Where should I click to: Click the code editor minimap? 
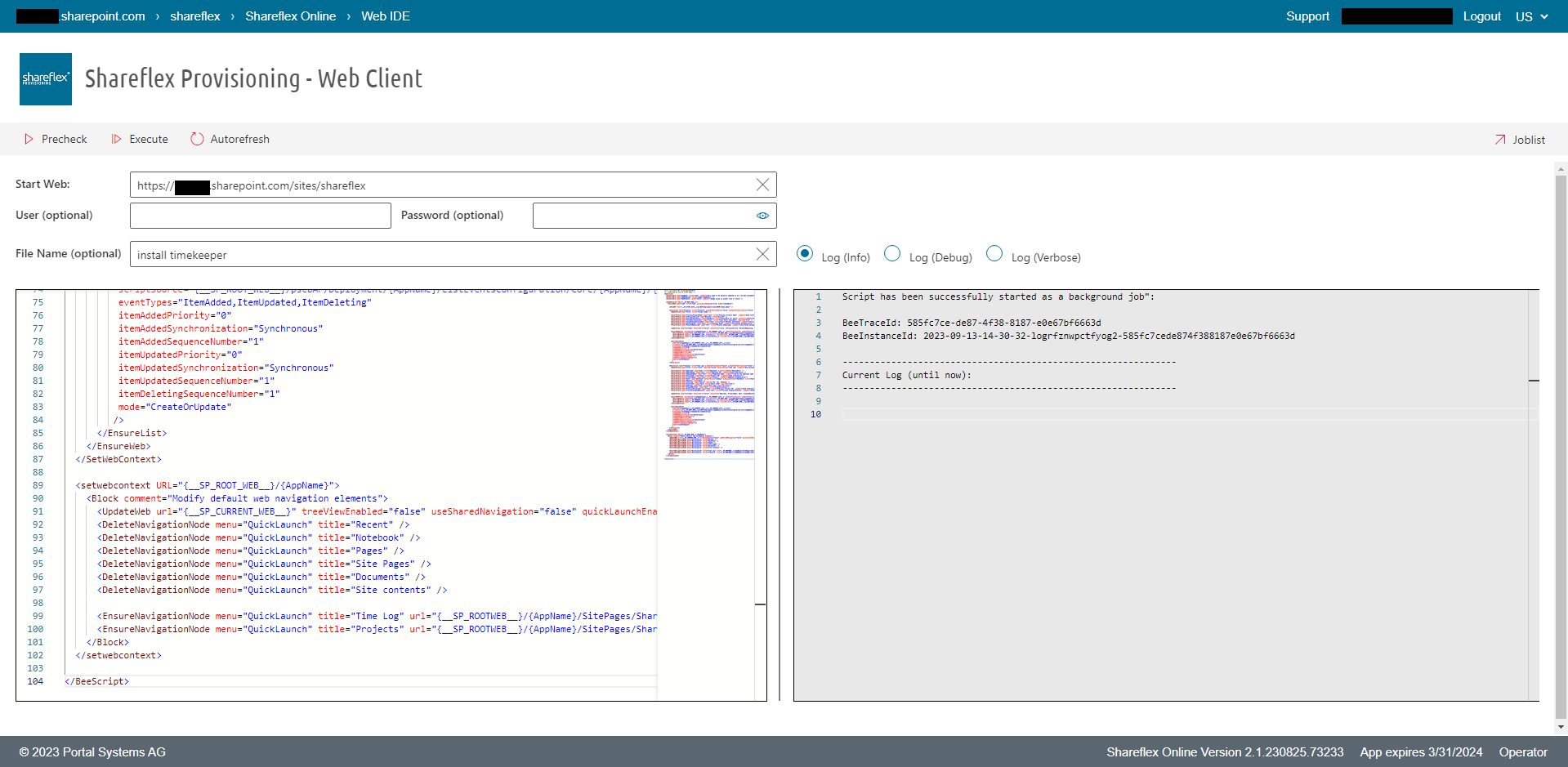(709, 374)
